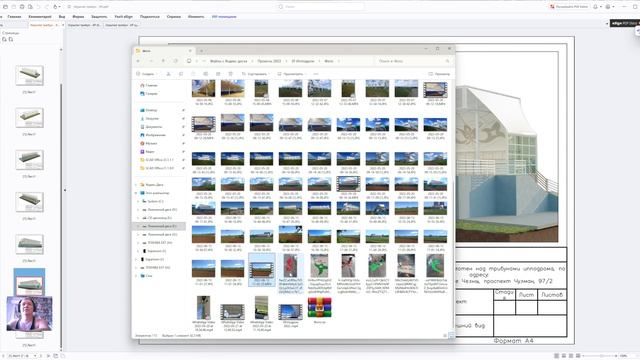
Task: Open the three-dots more options in Explorer toolbar
Action: click(x=316, y=74)
